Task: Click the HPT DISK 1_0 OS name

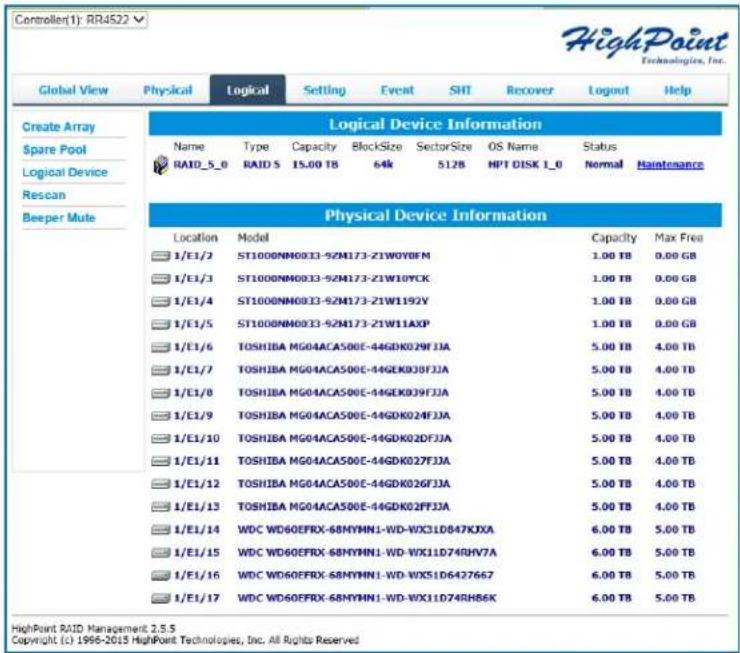Action: coord(525,164)
